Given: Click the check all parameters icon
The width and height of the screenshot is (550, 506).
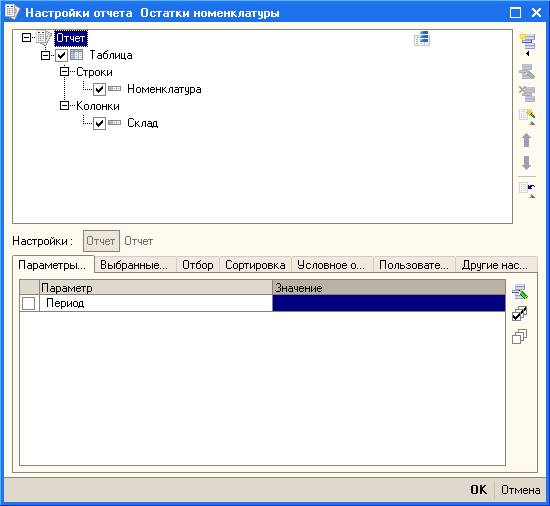Looking at the screenshot, I should [x=519, y=314].
